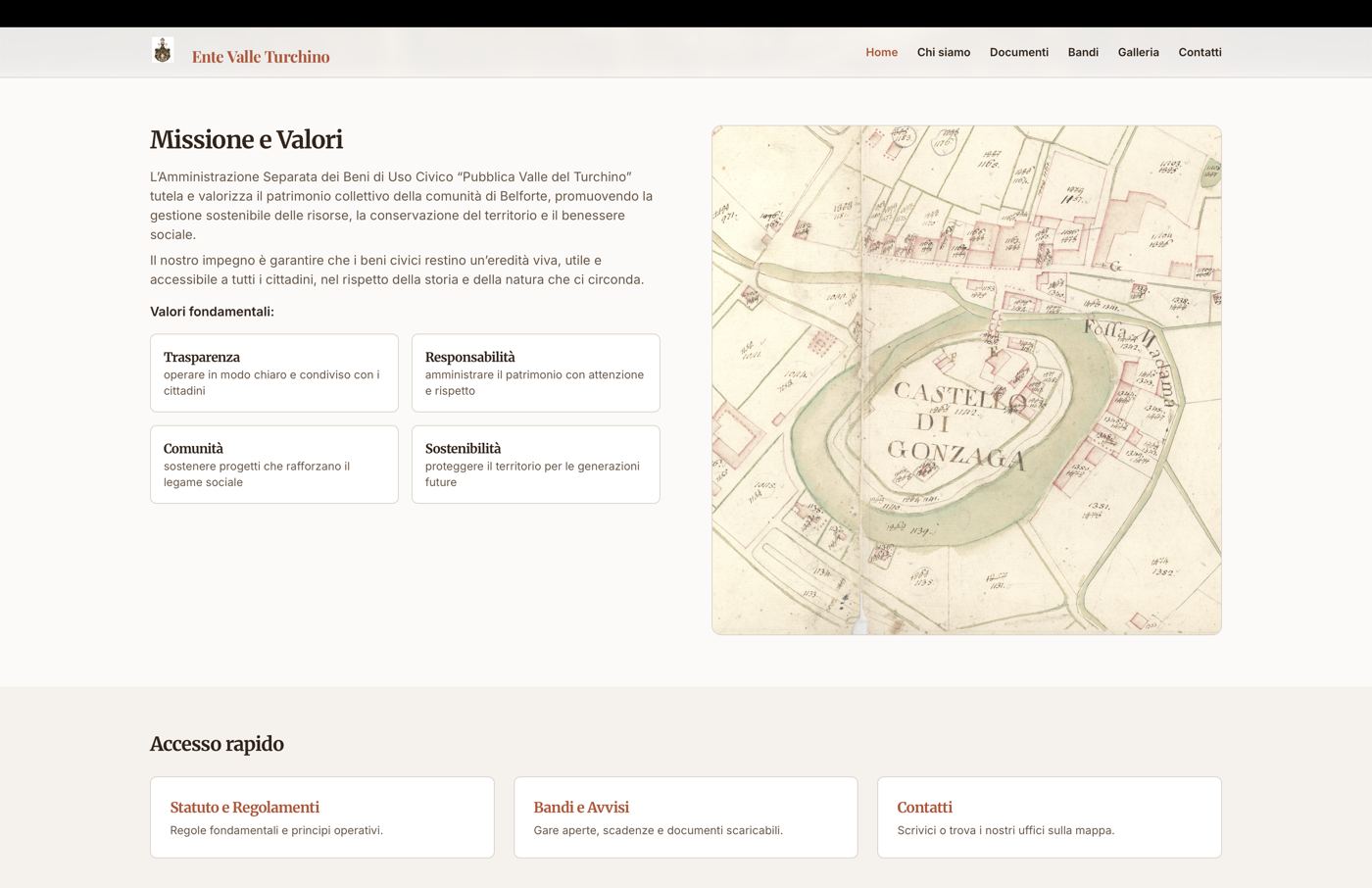Open the Ente Valle Turchino site title
The width and height of the screenshot is (1372, 888).
[261, 57]
